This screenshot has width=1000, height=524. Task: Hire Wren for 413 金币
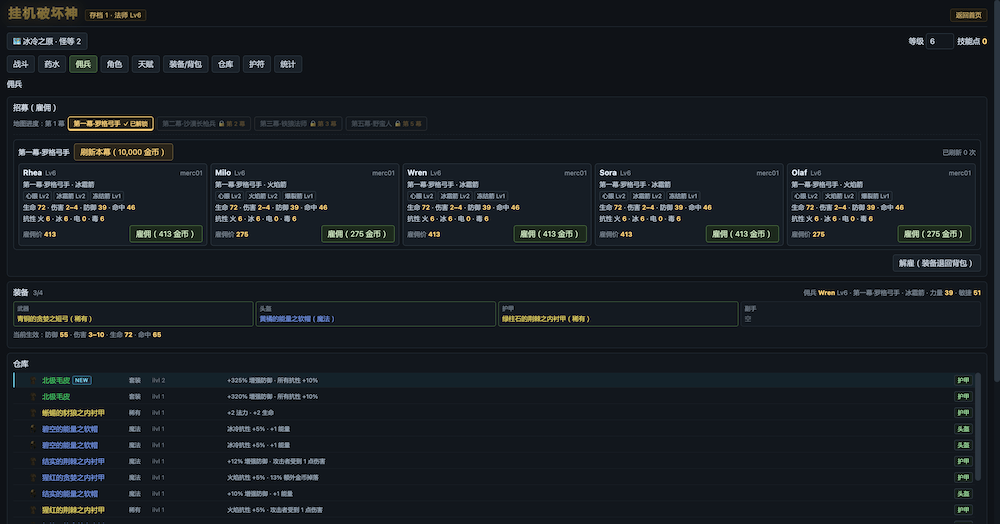pyautogui.click(x=550, y=234)
